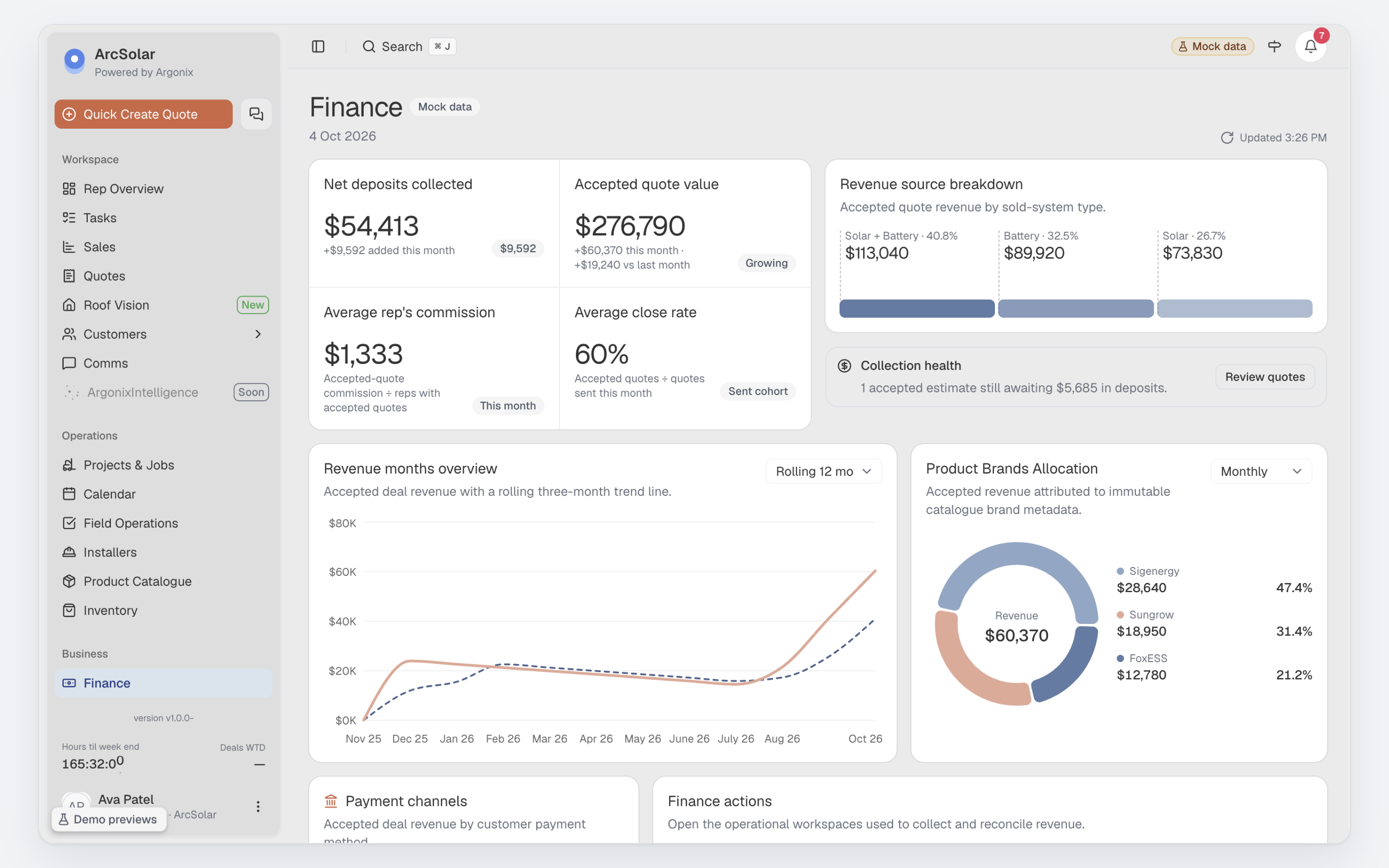Click the Demo previews button
This screenshot has height=868, width=1389.
[109, 819]
